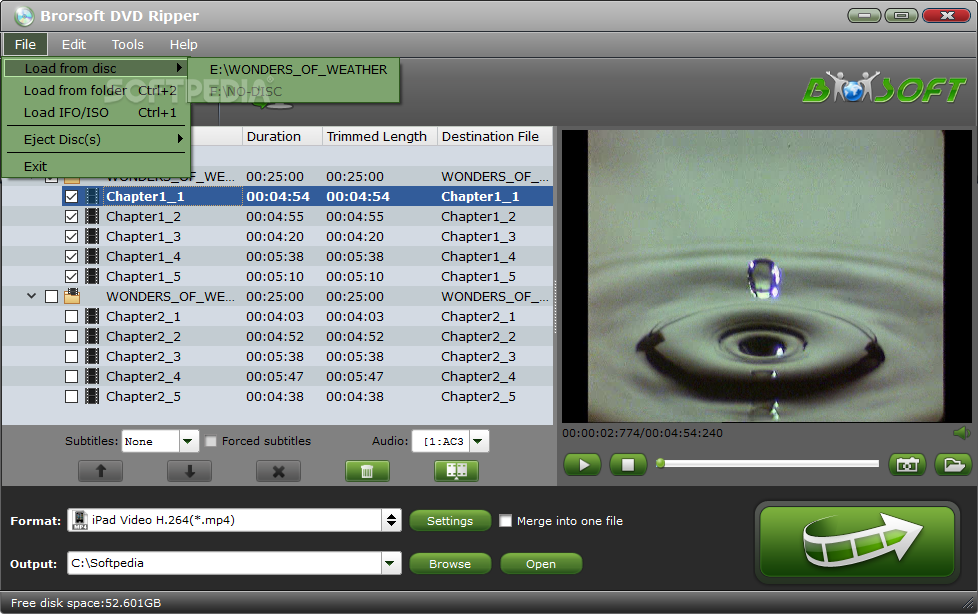Click the green volume speaker icon
This screenshot has height=614, width=978.
pos(962,432)
